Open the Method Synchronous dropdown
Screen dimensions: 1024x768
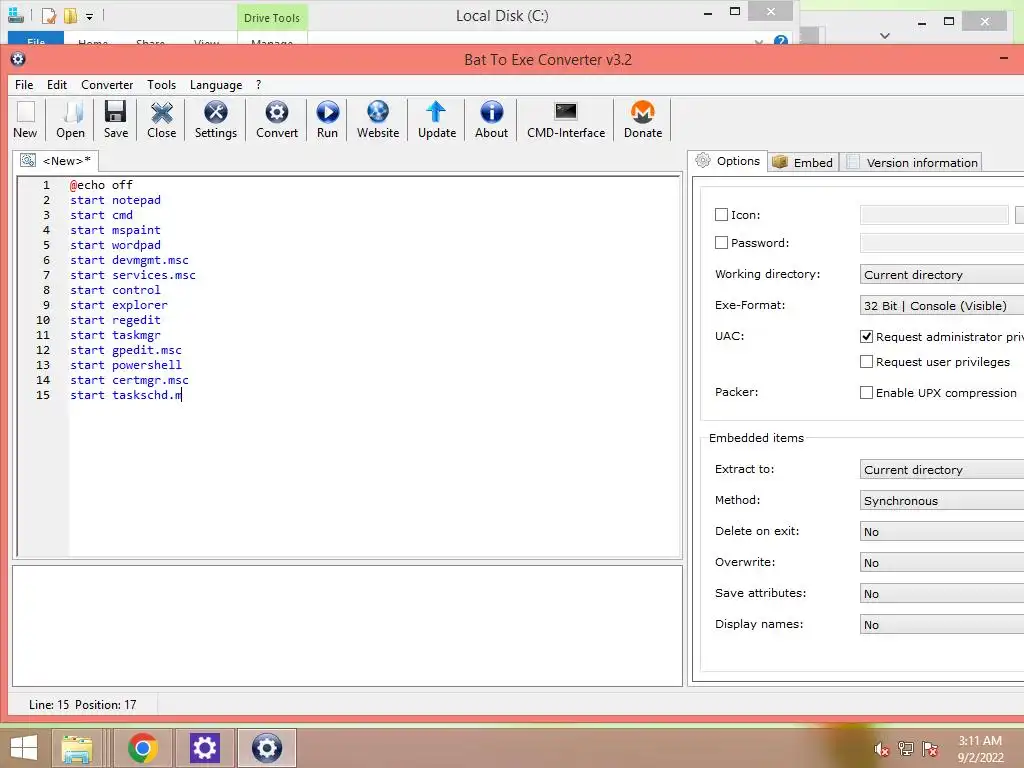point(942,500)
